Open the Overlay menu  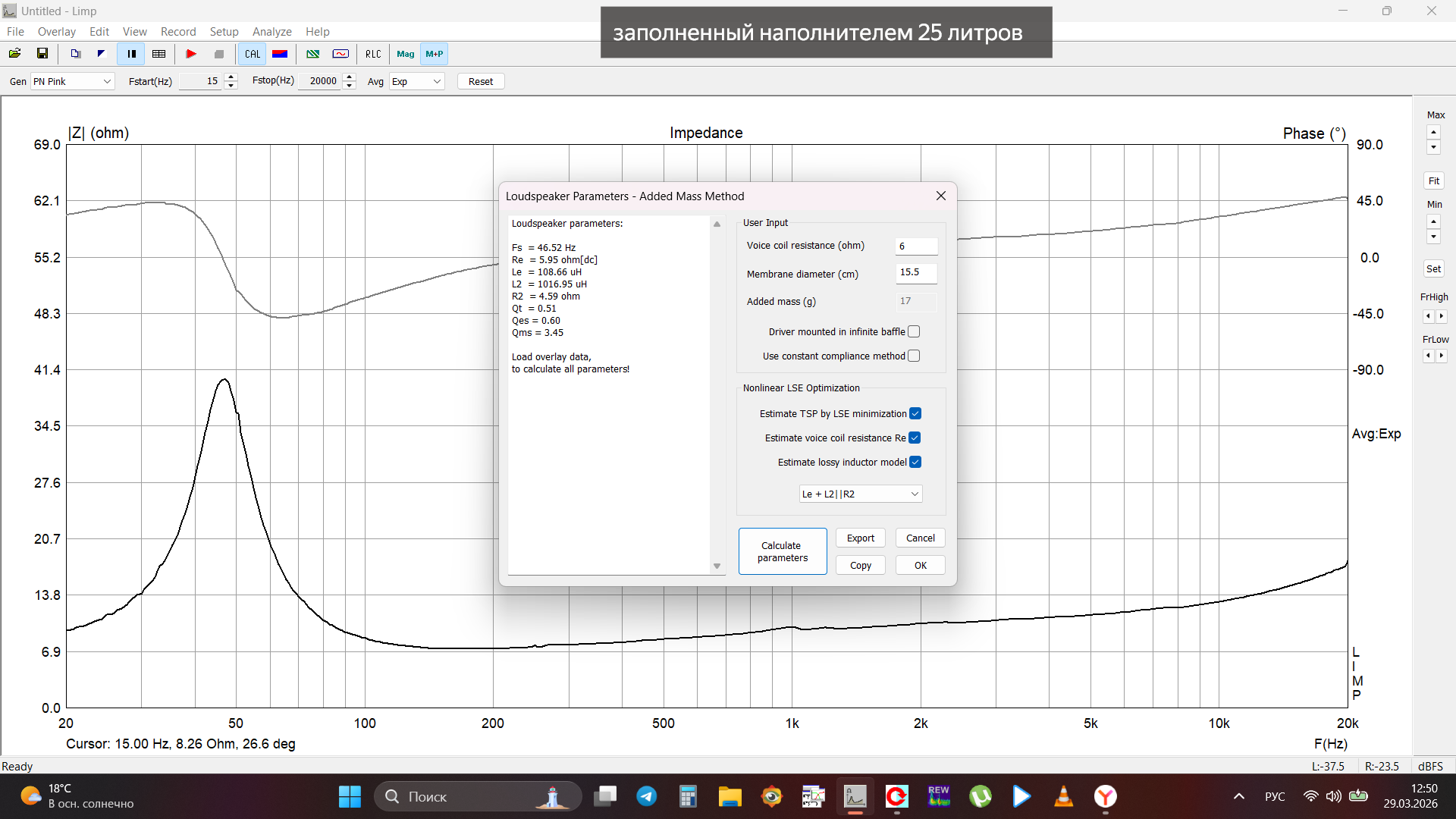pos(57,31)
